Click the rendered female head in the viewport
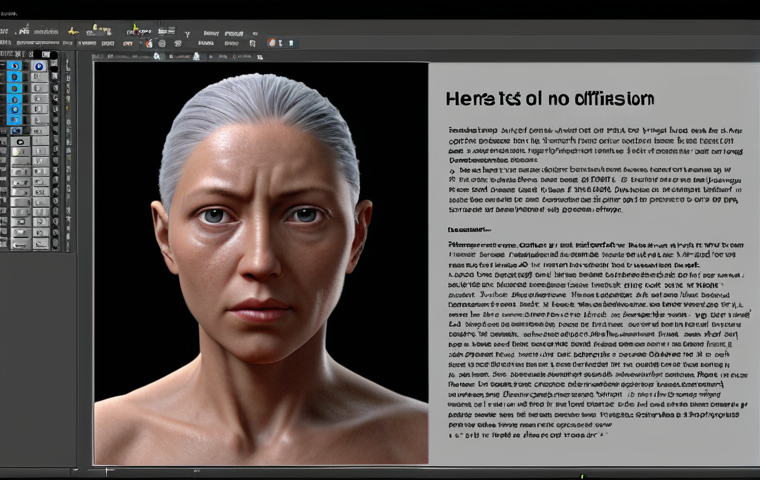This screenshot has height=480, width=760. 262,218
